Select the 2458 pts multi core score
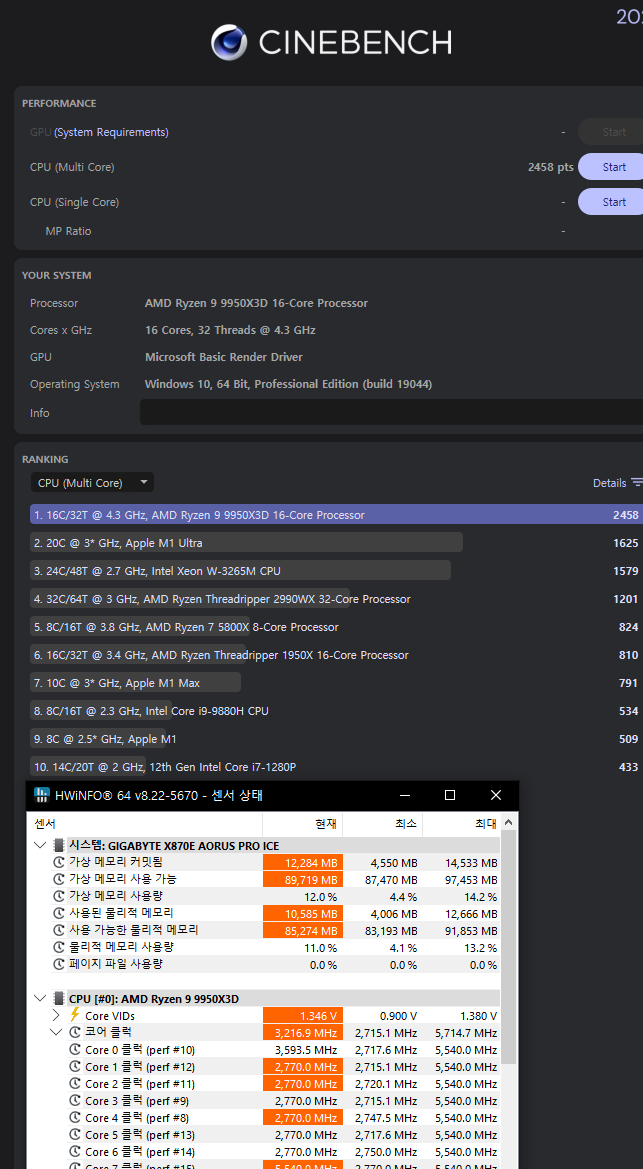Image resolution: width=643 pixels, height=1169 pixels. point(551,167)
